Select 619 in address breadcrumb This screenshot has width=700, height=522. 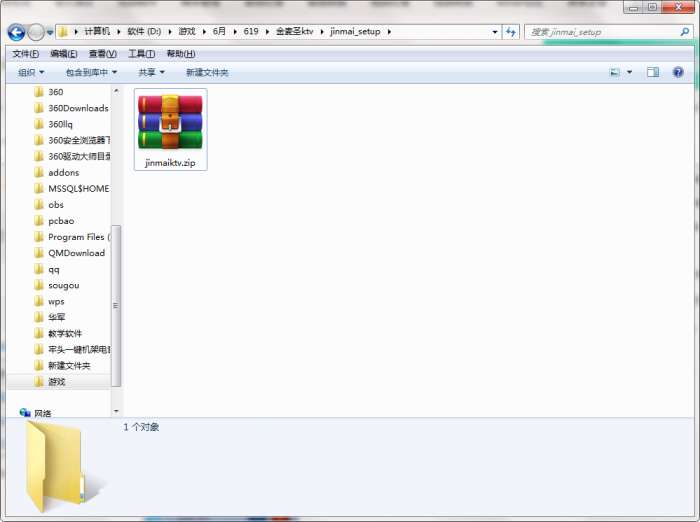[251, 31]
